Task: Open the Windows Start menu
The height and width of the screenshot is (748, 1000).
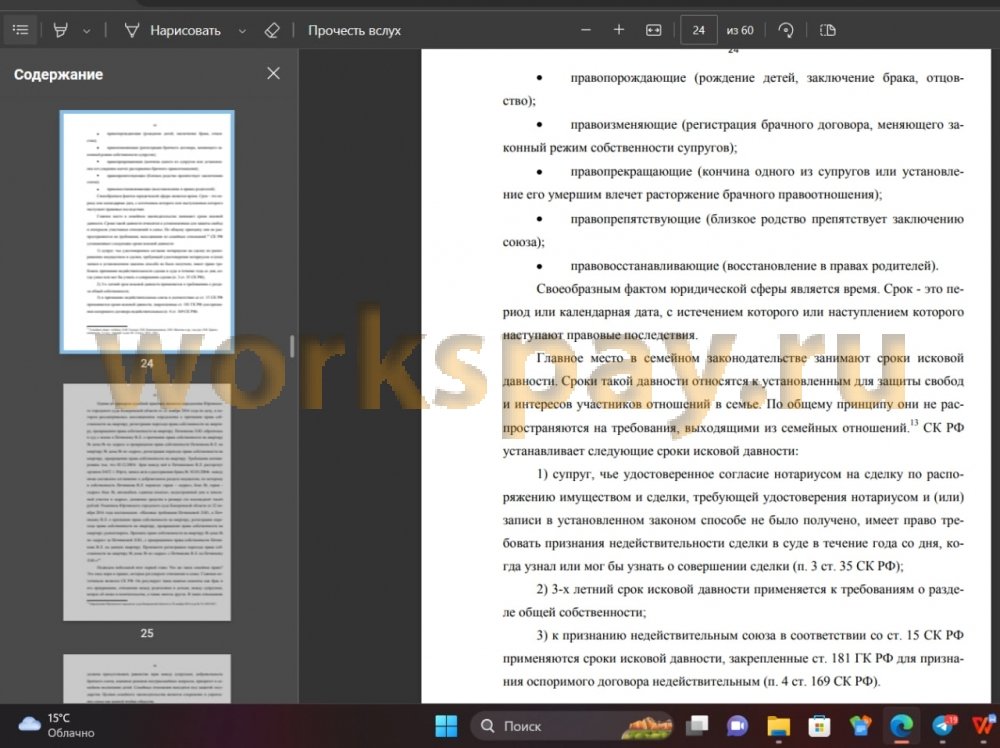Action: click(x=446, y=726)
